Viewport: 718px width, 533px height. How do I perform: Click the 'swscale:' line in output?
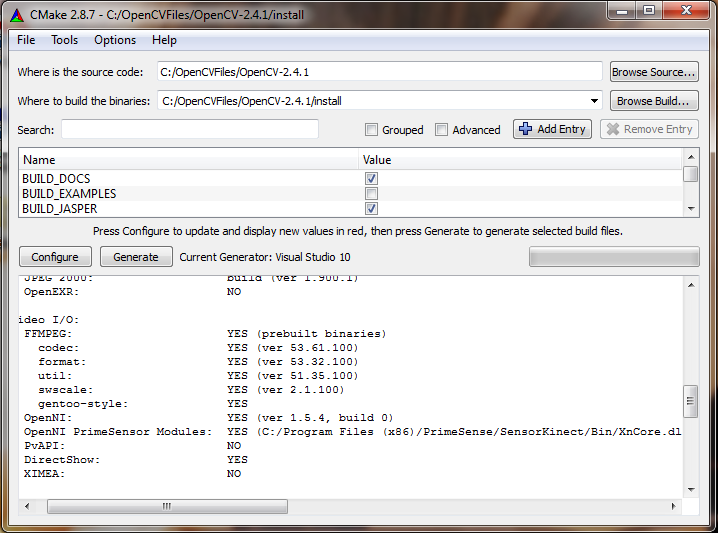tap(65, 390)
